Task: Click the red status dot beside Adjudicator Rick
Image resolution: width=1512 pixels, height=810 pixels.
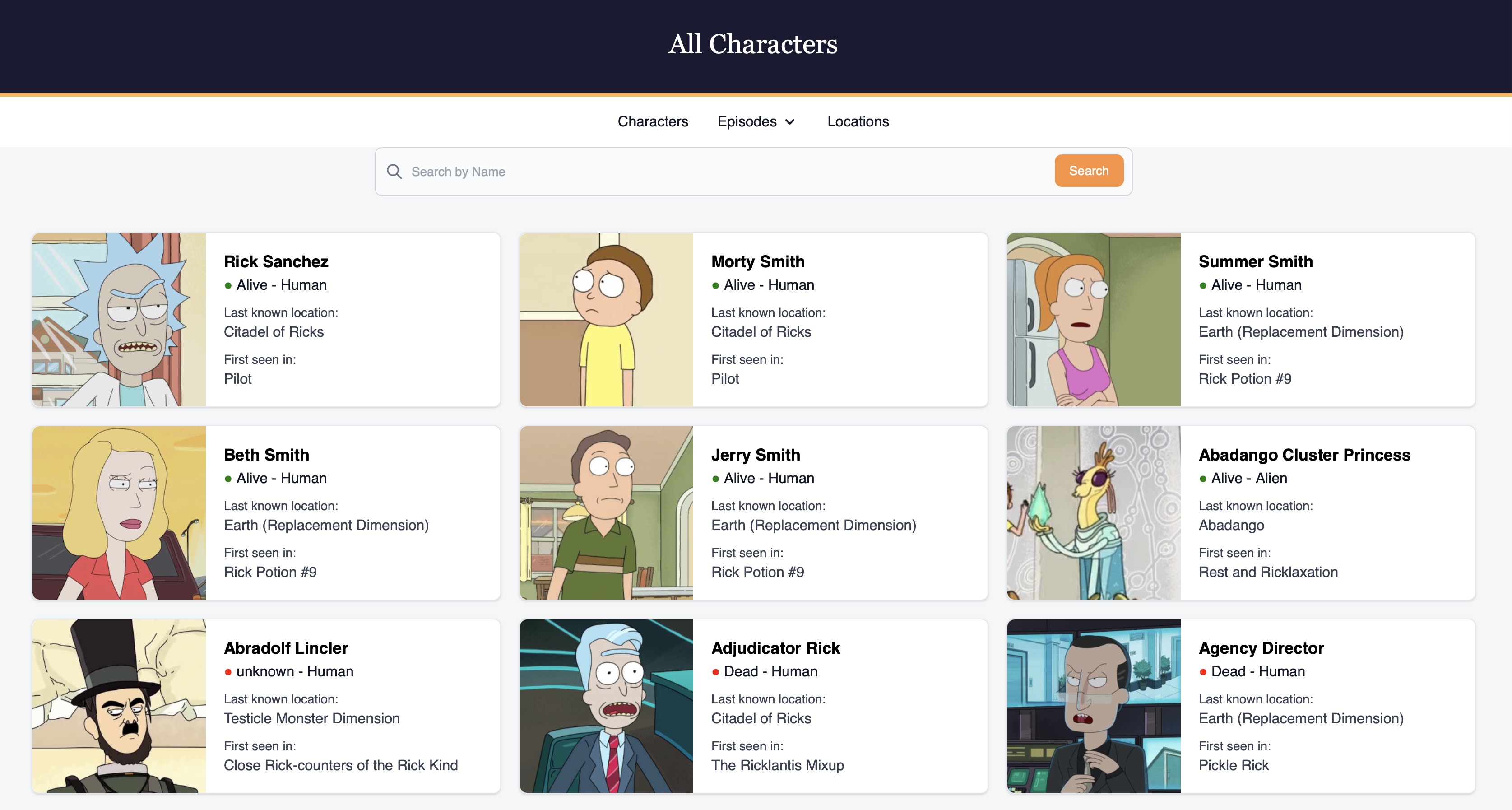Action: (716, 672)
